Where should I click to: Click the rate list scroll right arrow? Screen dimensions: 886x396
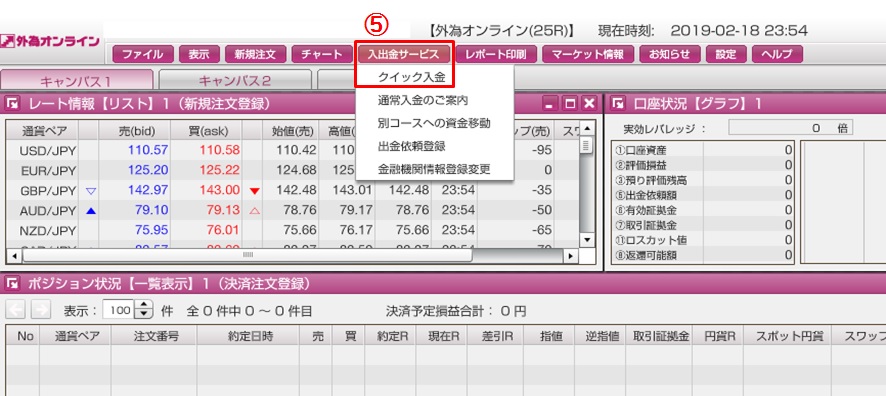pyautogui.click(x=571, y=256)
